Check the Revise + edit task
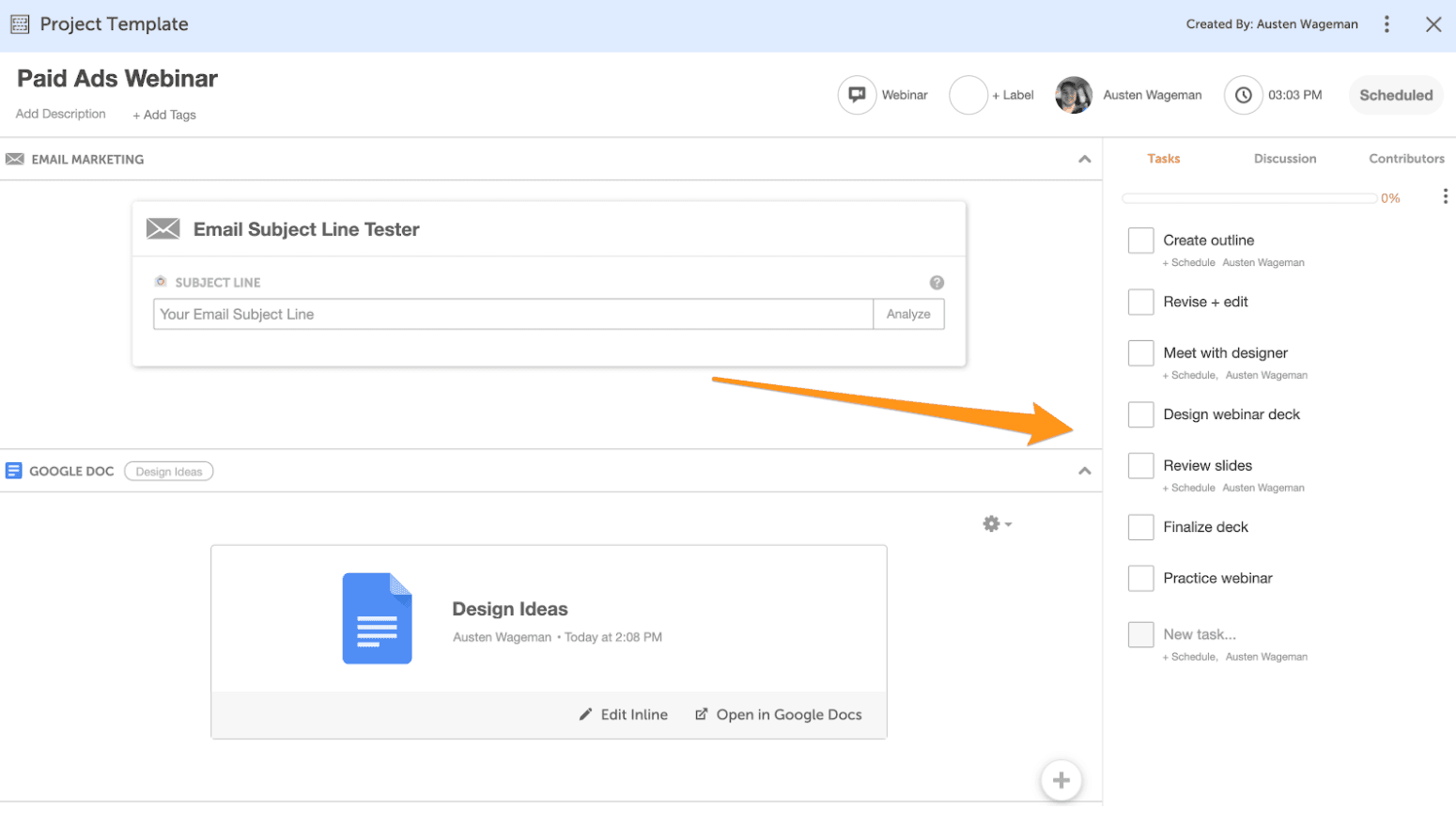Screen dimensions: 1456x825 click(x=1140, y=302)
